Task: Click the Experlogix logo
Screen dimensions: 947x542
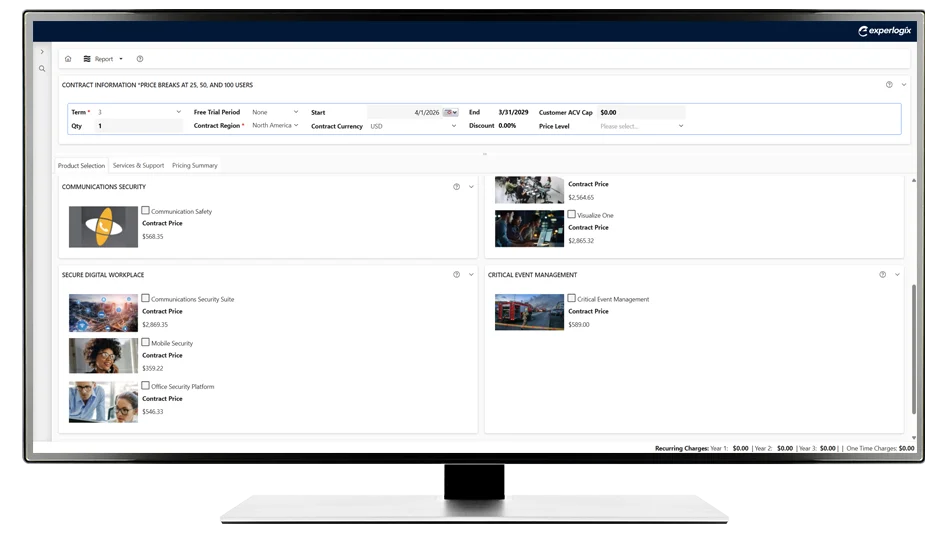Action: [884, 31]
